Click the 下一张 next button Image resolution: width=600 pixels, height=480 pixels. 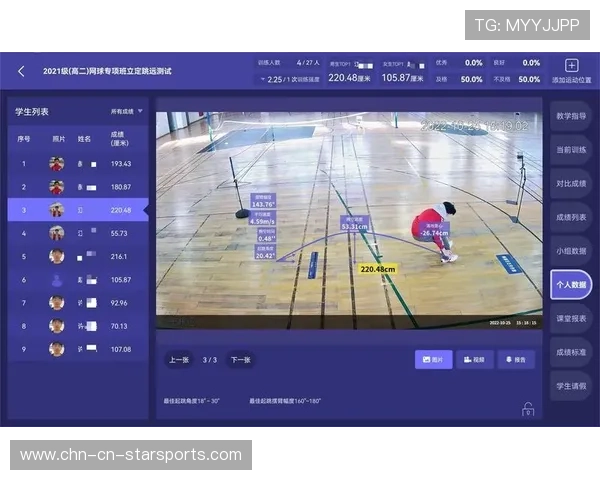click(240, 359)
